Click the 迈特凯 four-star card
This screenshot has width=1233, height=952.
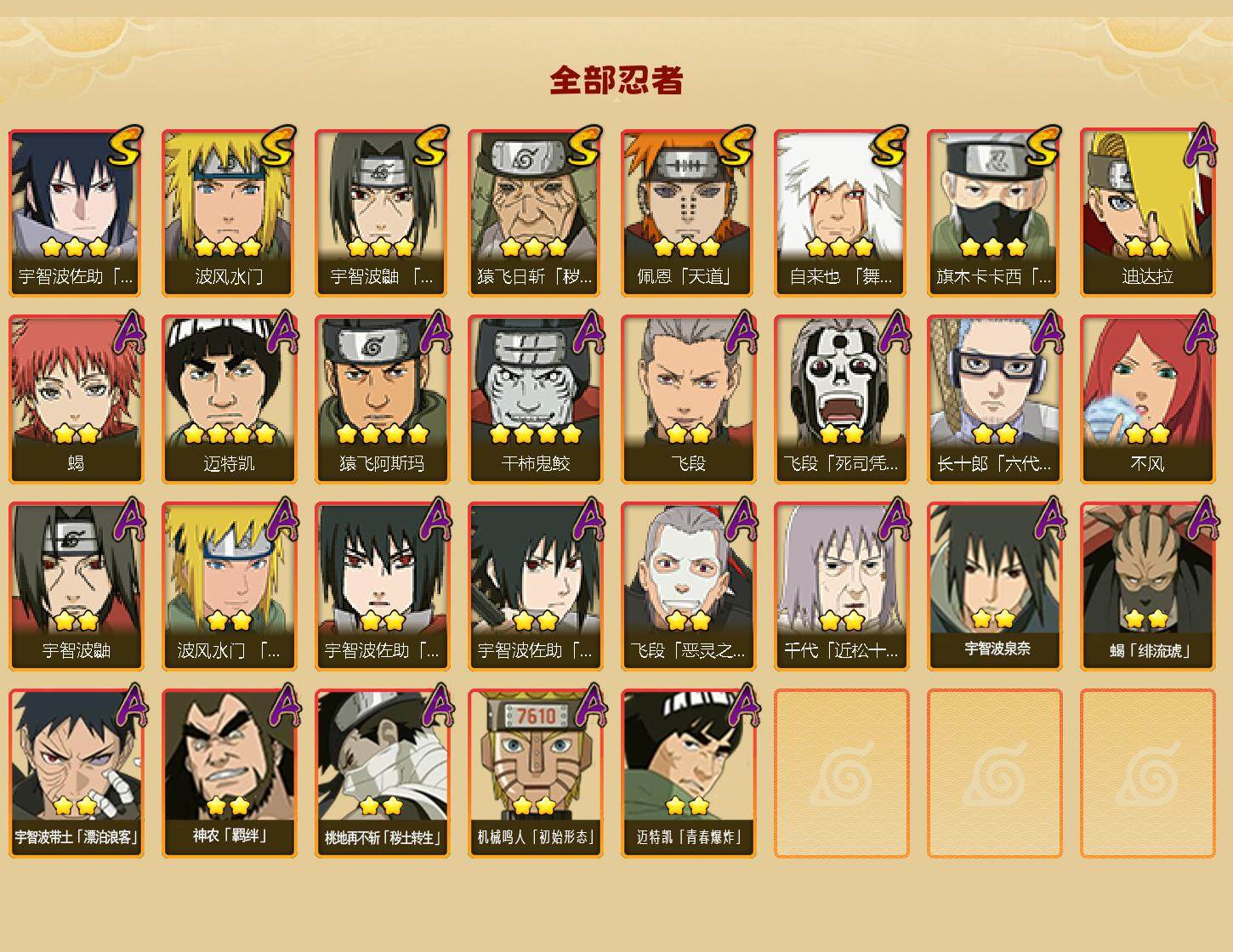coord(229,399)
